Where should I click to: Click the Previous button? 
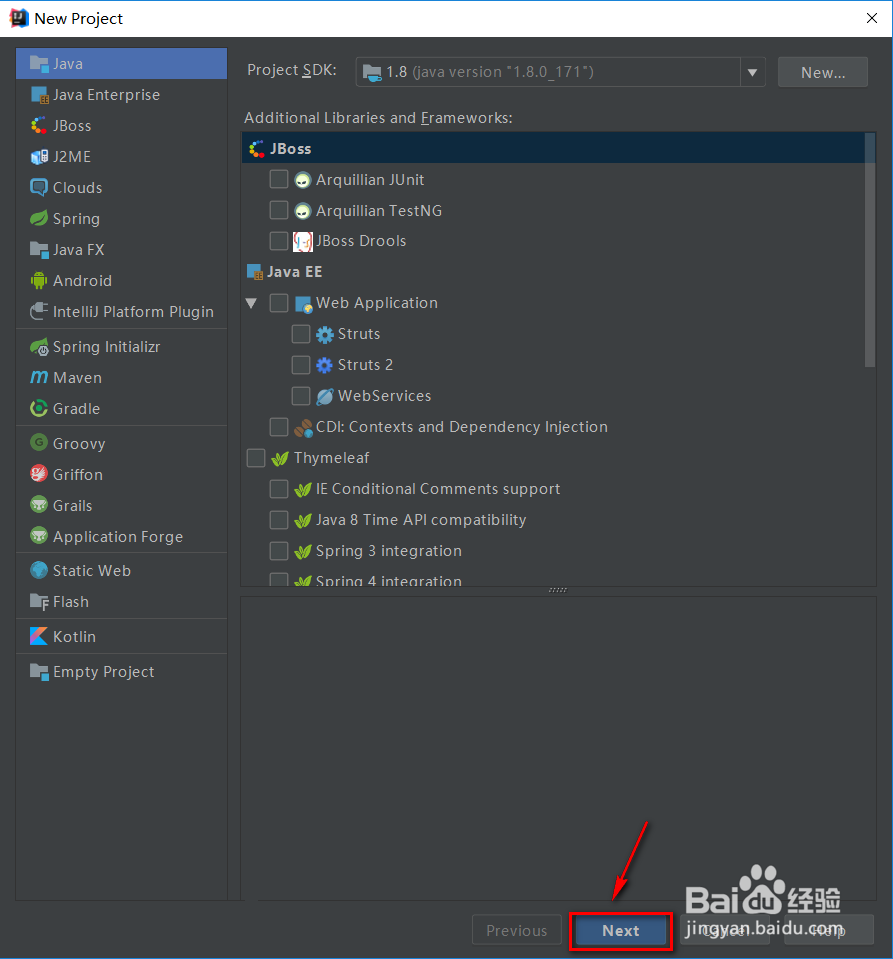coord(517,930)
